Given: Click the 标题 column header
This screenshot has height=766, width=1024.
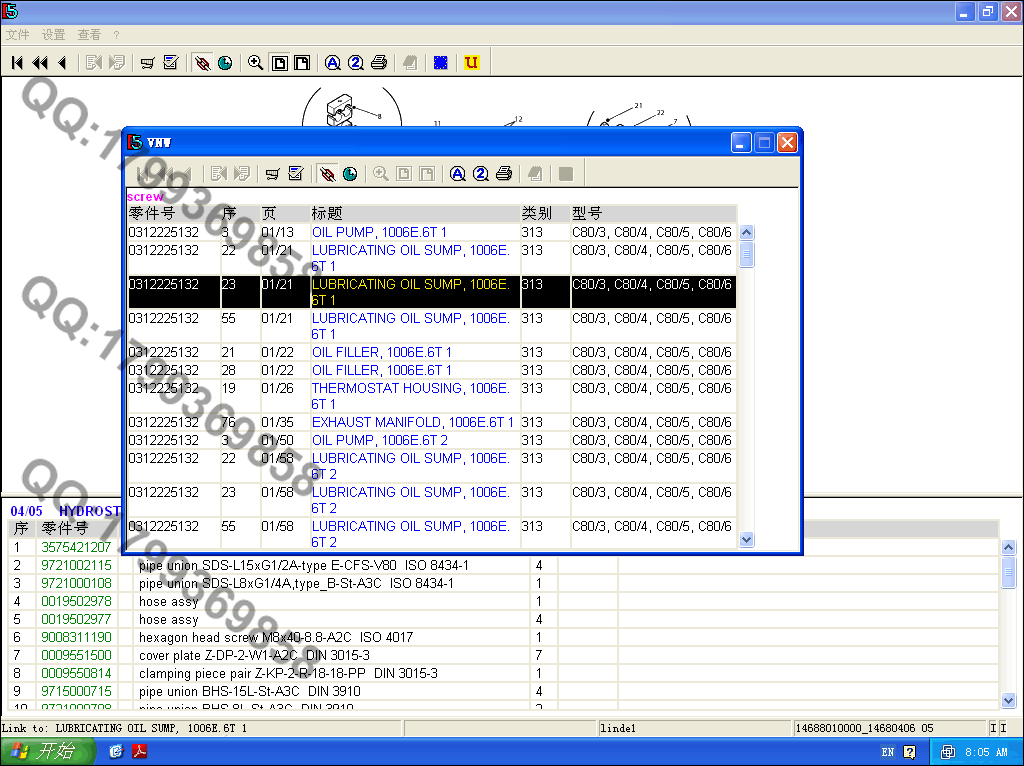Looking at the screenshot, I should [x=327, y=214].
